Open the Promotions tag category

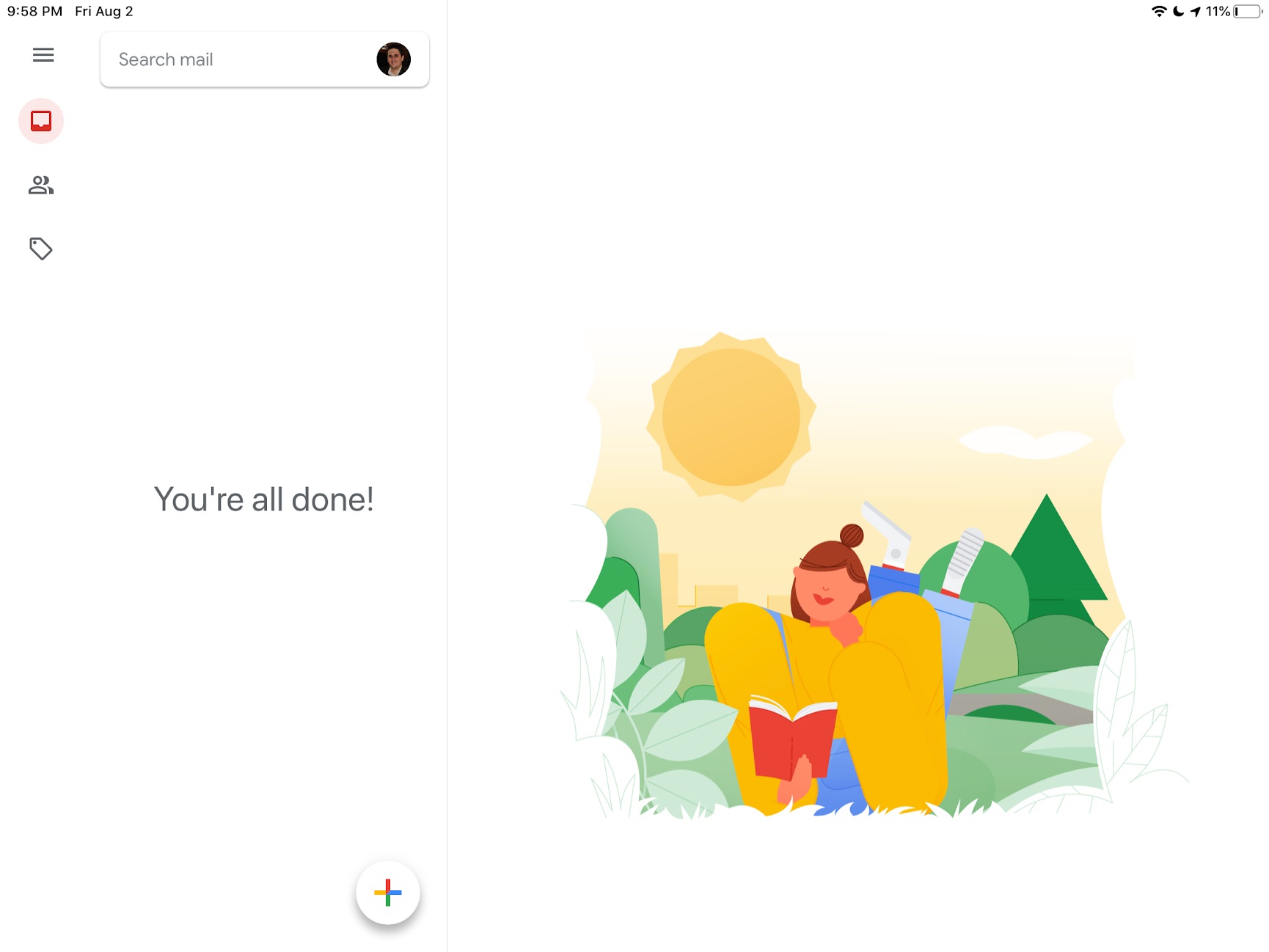tap(41, 249)
